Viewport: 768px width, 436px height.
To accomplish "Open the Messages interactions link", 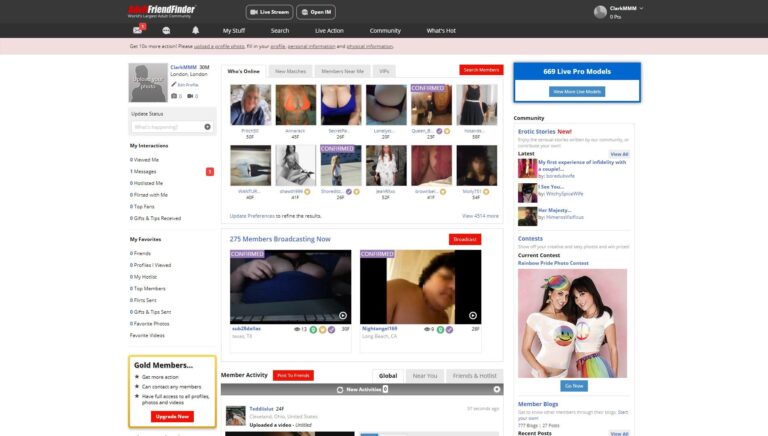I will click(143, 171).
